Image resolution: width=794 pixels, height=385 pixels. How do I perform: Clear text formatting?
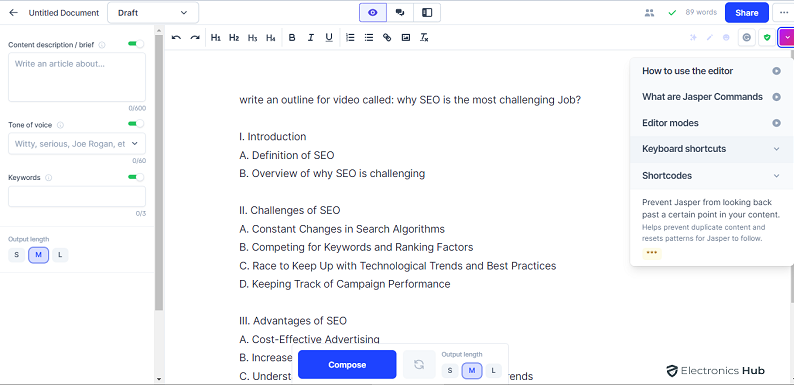[424, 37]
